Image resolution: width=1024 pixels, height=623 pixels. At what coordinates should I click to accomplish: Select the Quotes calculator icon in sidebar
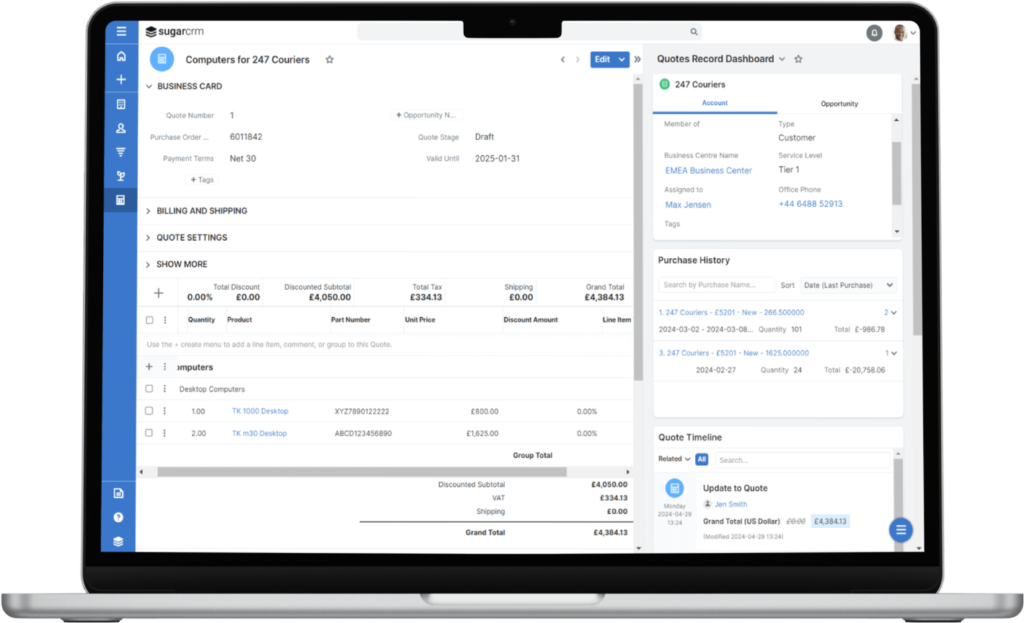pyautogui.click(x=121, y=200)
